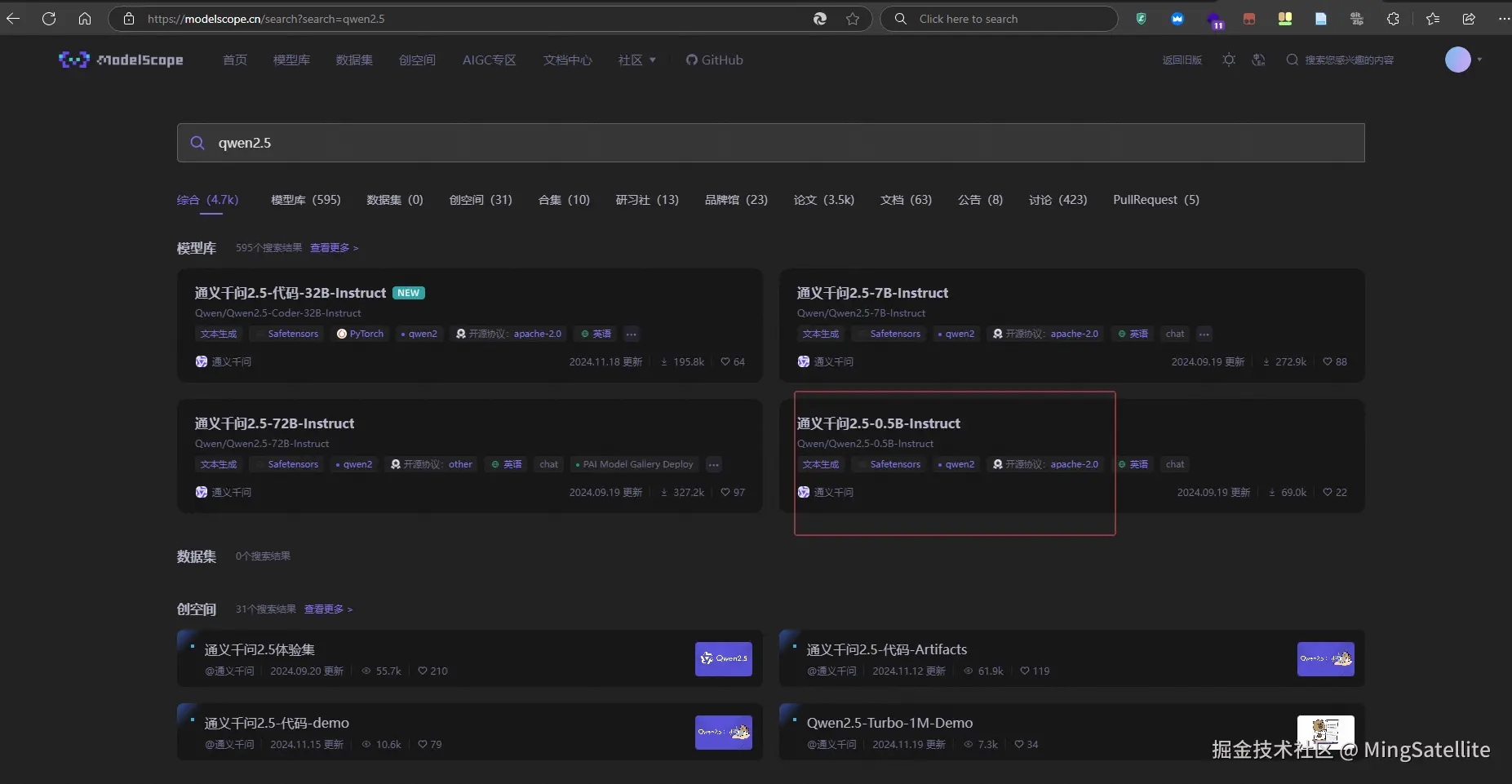Open the 通义千问2.5体验集 space
Viewport: 1512px width, 784px height.
pos(259,649)
